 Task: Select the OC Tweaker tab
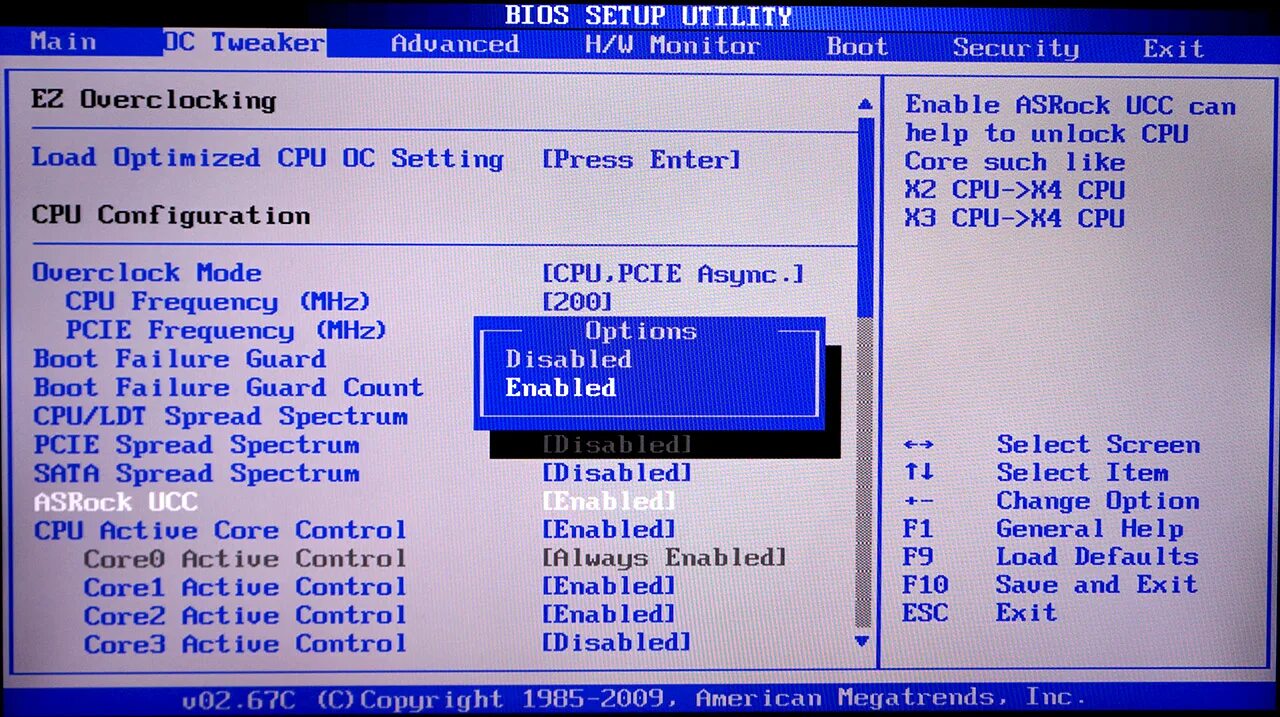[244, 42]
